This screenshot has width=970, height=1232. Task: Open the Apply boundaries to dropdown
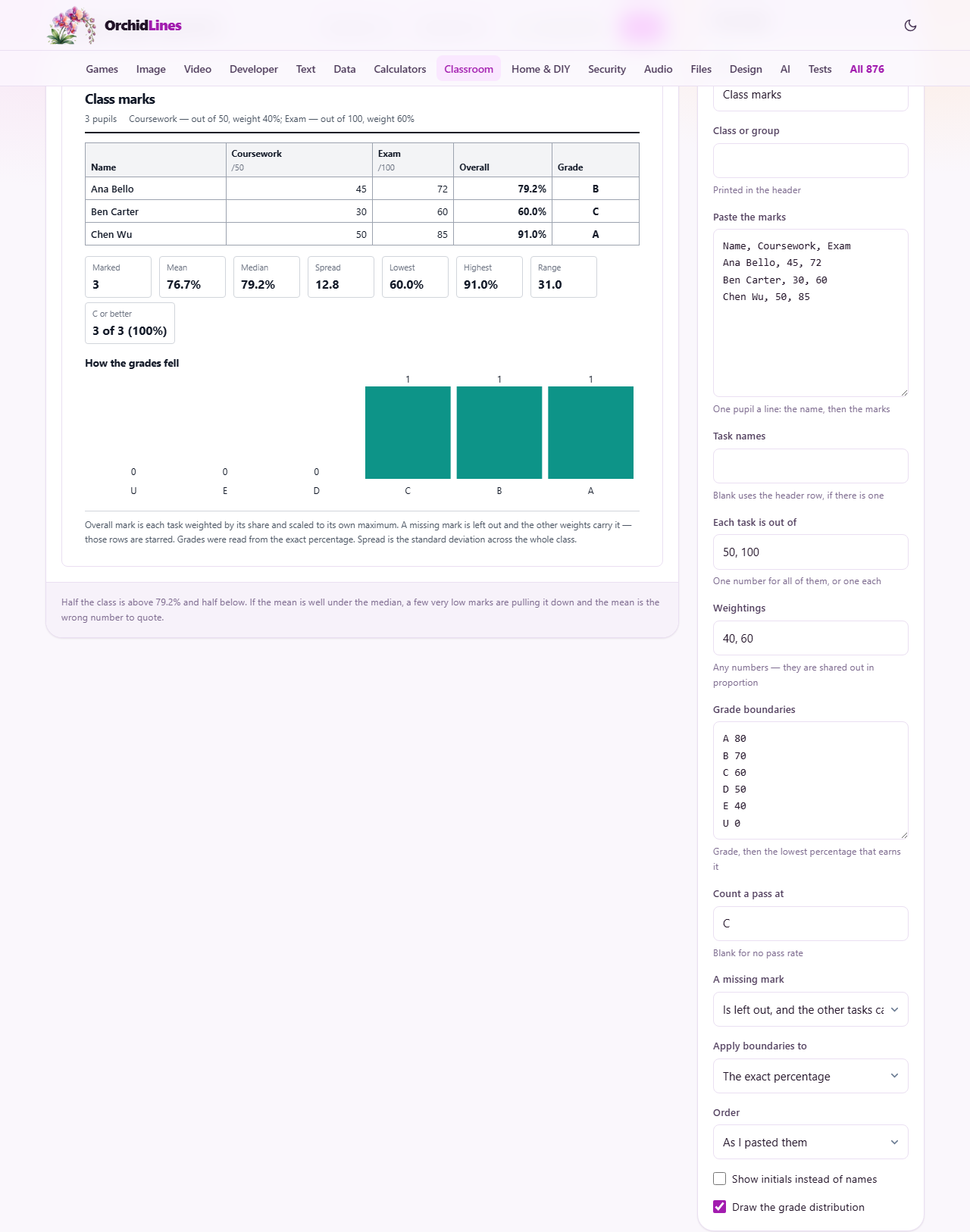(811, 1076)
